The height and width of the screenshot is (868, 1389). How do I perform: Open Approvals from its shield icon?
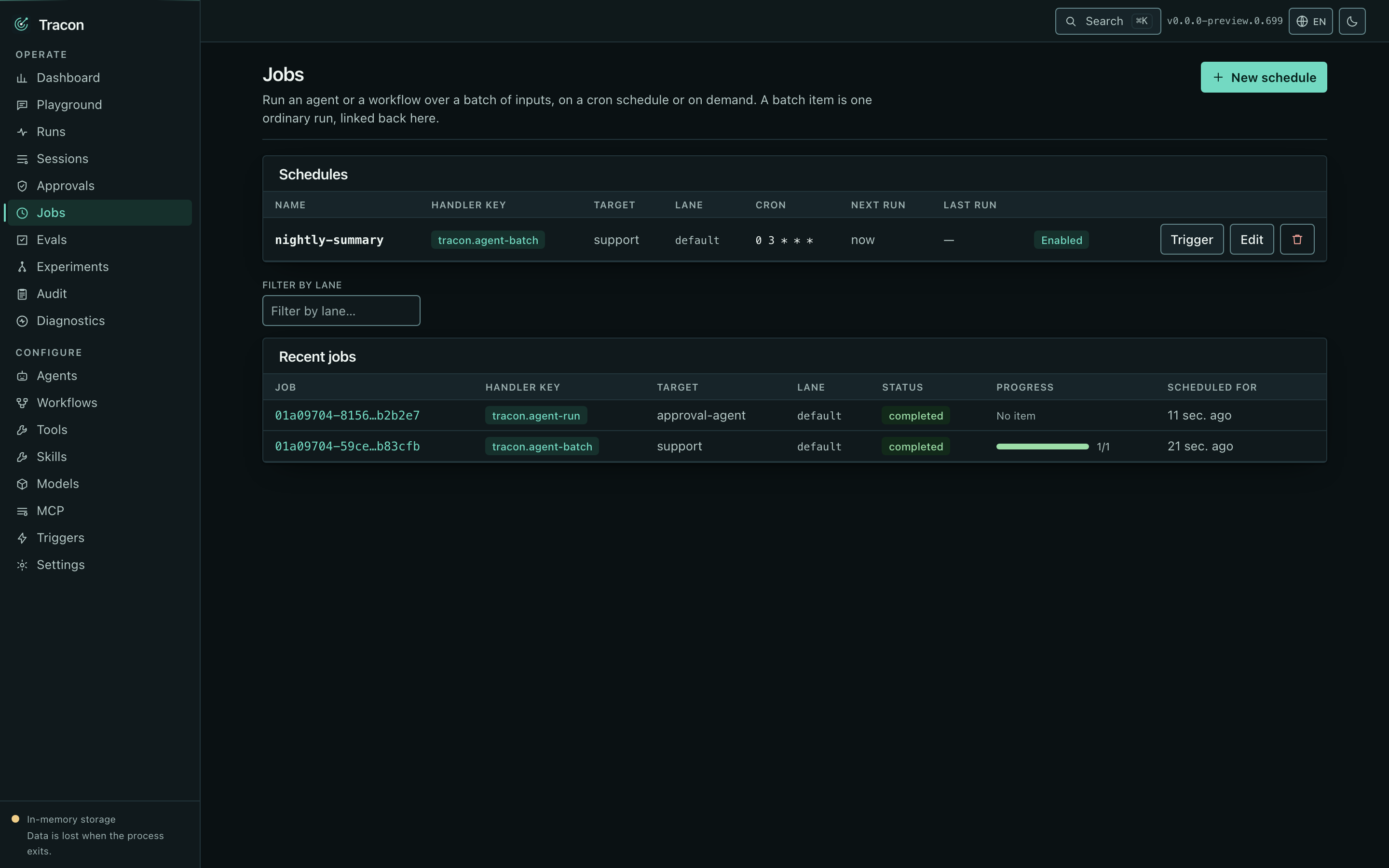point(22,186)
